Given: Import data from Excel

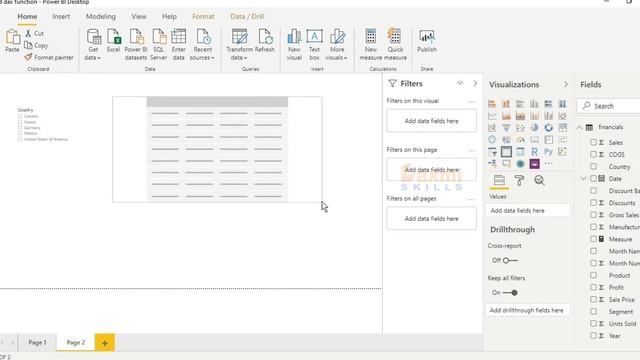Looking at the screenshot, I should [x=113, y=41].
